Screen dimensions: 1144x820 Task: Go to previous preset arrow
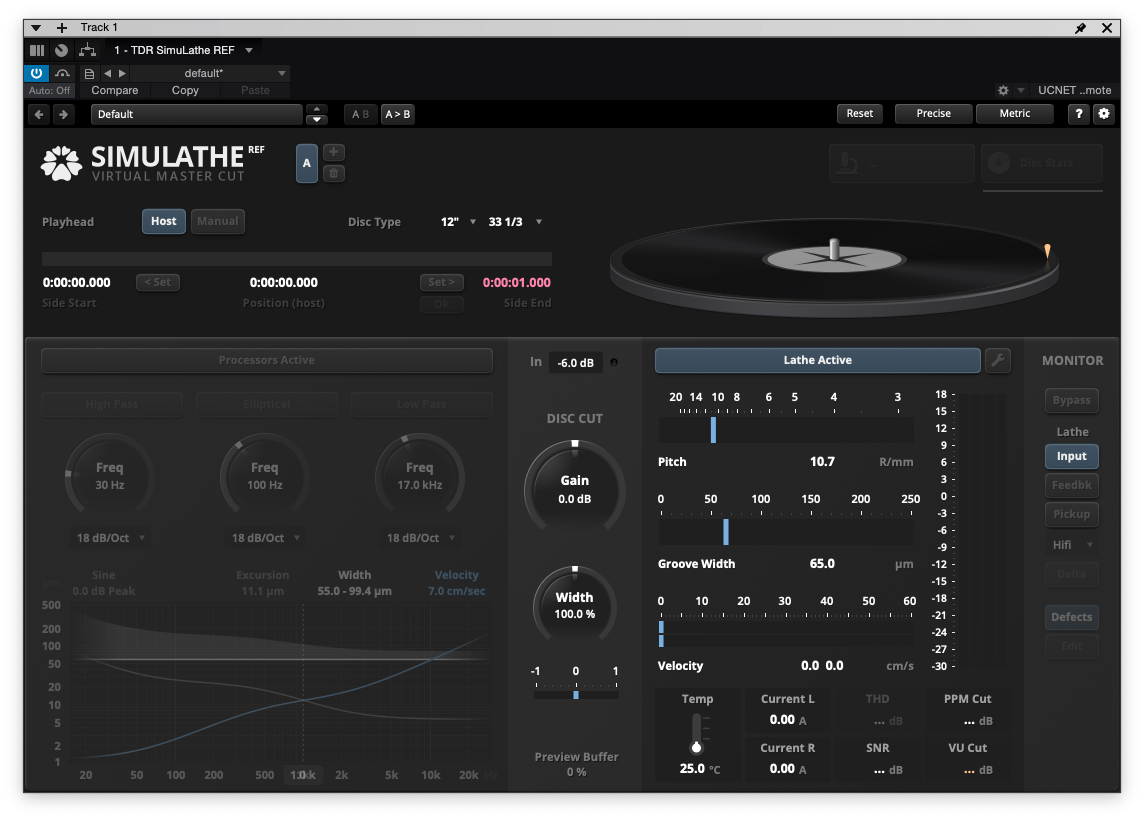[x=108, y=73]
